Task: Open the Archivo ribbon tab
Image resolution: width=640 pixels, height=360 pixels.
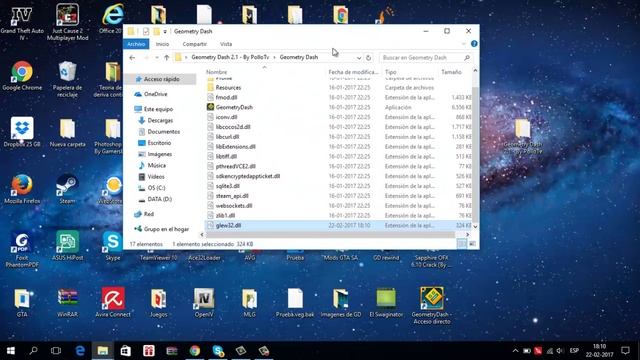Action: (x=136, y=44)
